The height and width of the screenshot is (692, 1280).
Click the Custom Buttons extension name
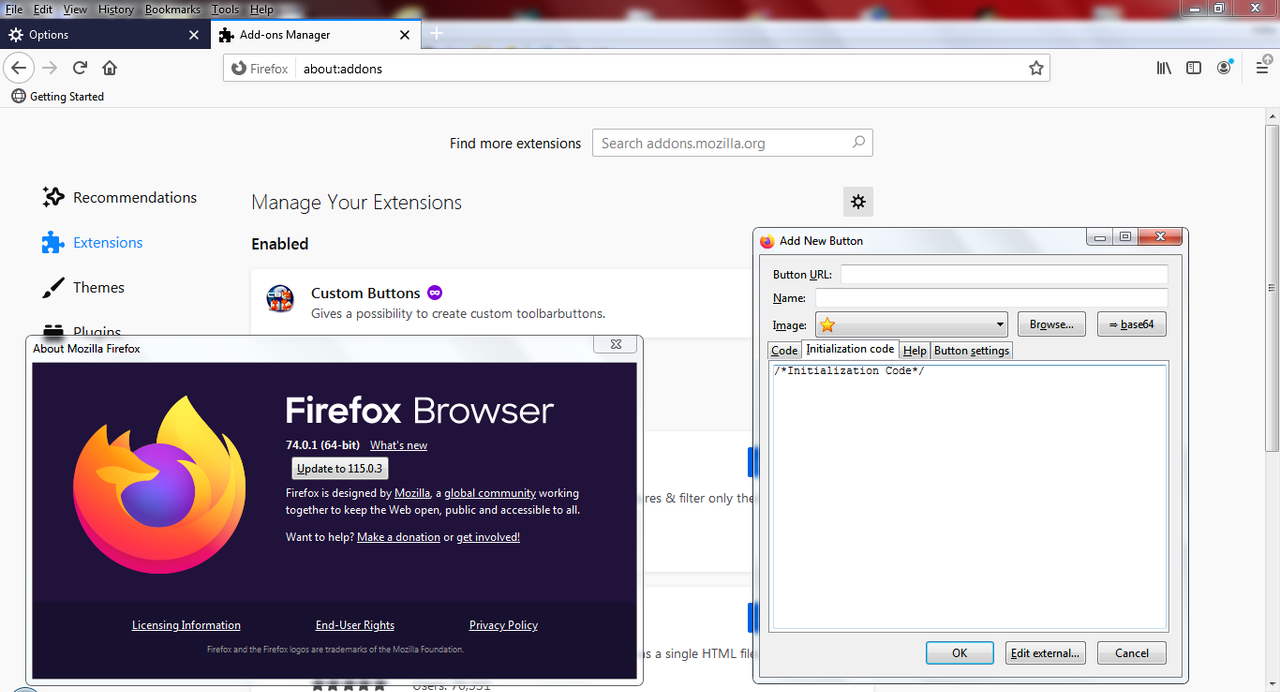(365, 293)
